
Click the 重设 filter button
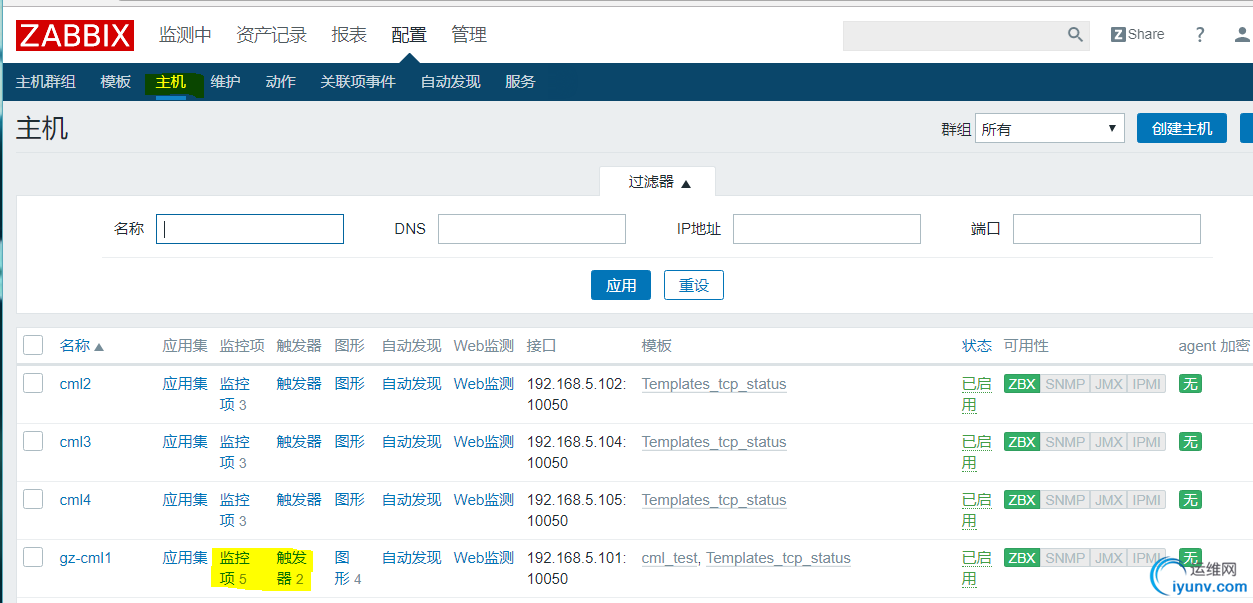tap(694, 285)
